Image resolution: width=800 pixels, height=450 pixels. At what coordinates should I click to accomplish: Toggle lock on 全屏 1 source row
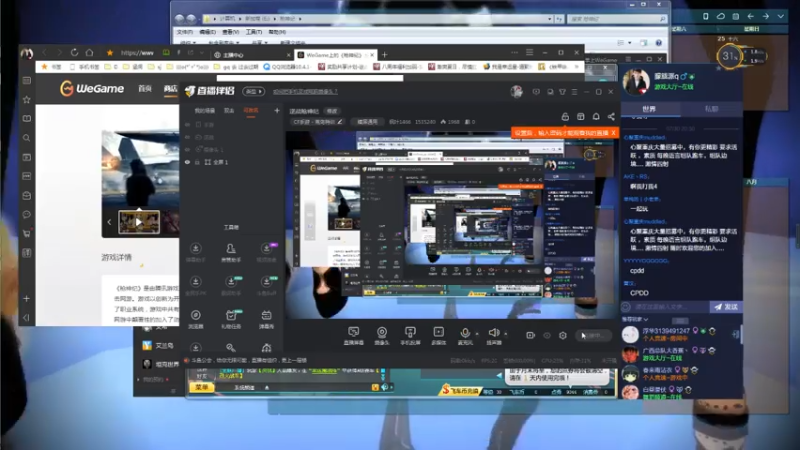click(x=197, y=162)
